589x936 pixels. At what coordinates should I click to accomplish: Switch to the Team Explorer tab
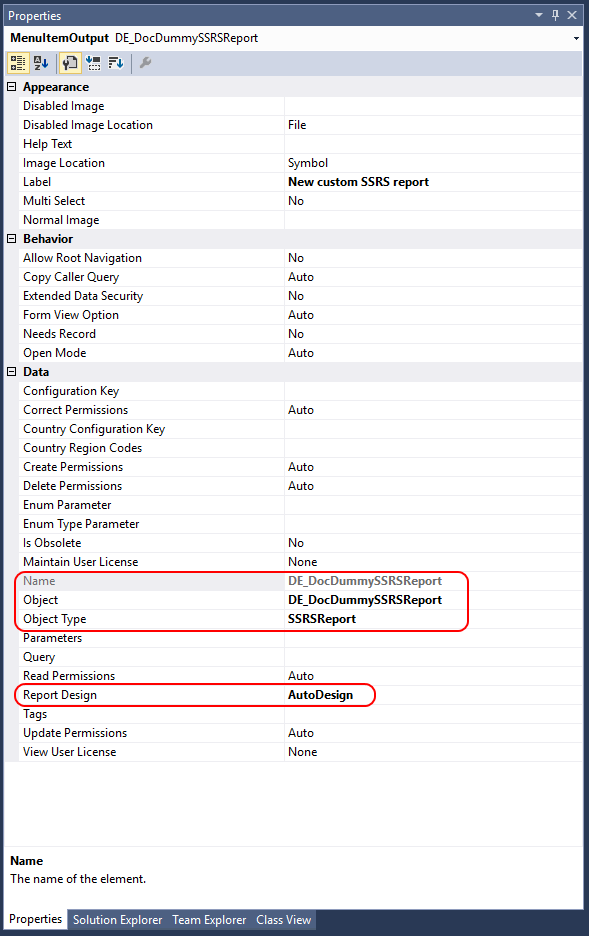coord(209,920)
